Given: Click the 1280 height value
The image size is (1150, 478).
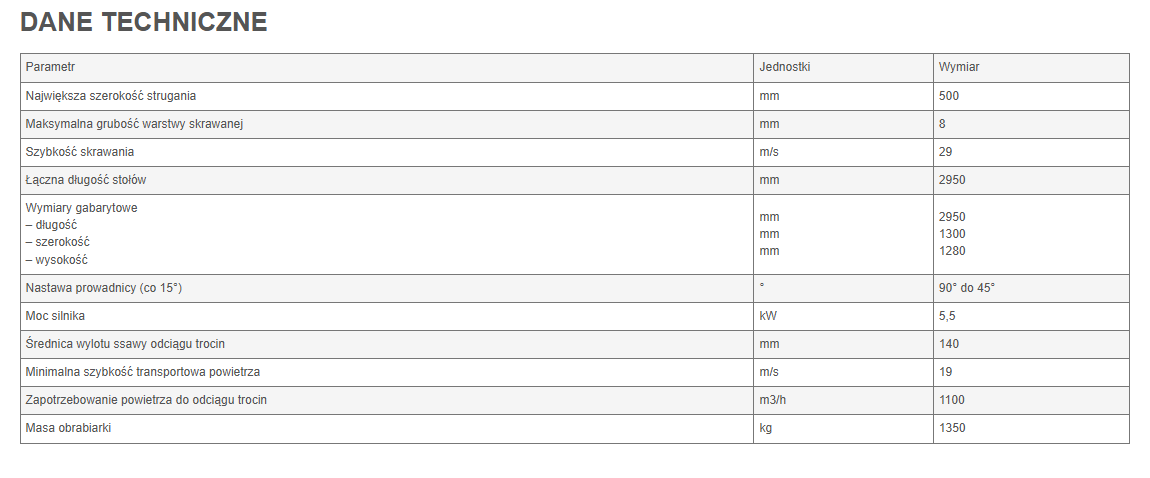Looking at the screenshot, I should 952,251.
